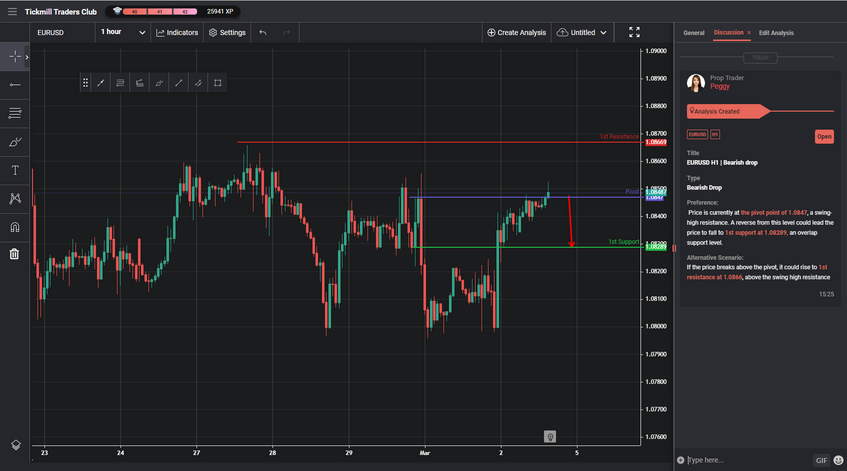
Task: Pick the long position tool in floating toolbar
Action: click(139, 83)
